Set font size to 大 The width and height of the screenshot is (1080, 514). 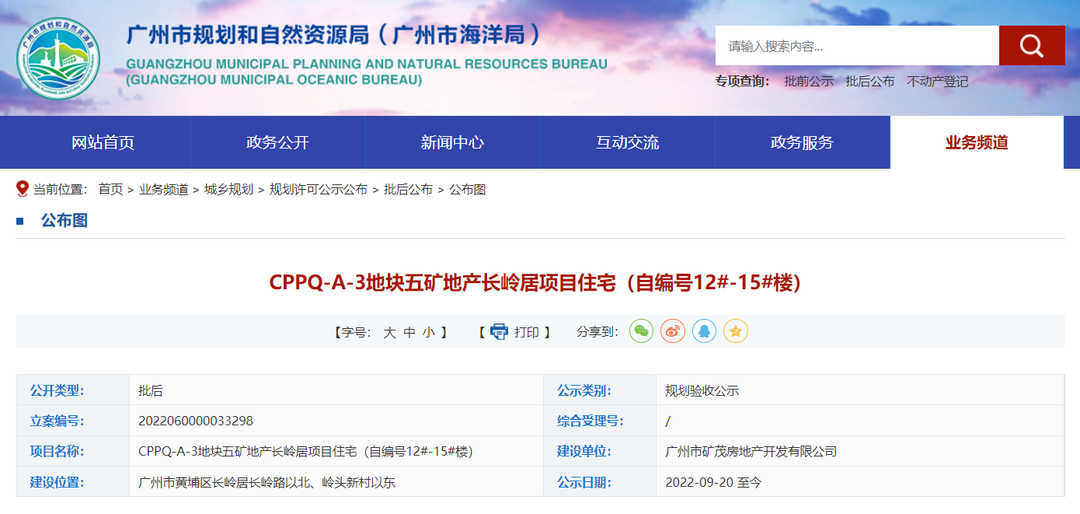pos(389,332)
